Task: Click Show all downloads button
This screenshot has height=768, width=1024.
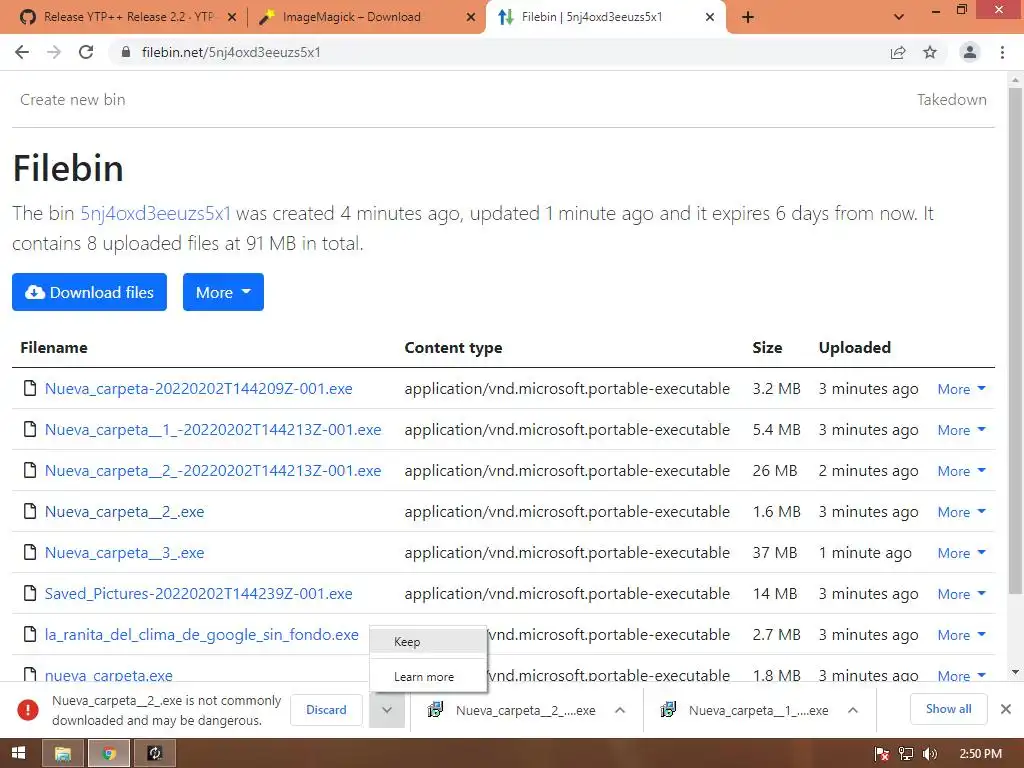Action: (x=948, y=709)
